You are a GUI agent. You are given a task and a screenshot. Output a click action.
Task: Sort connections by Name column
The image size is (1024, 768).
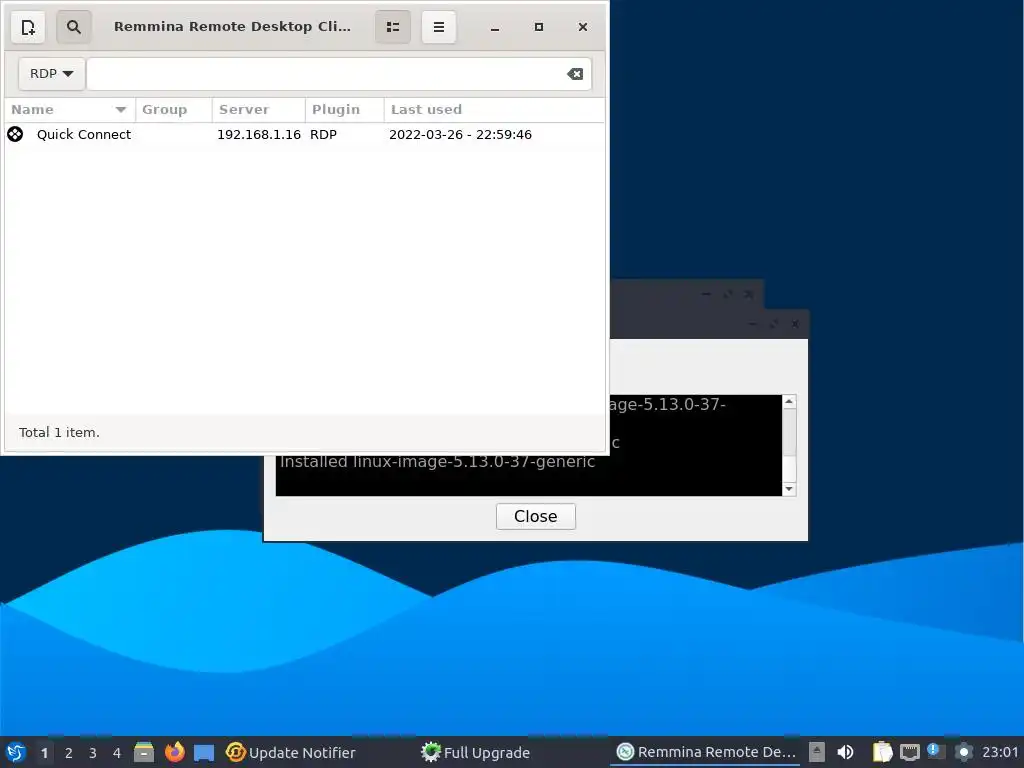point(69,110)
